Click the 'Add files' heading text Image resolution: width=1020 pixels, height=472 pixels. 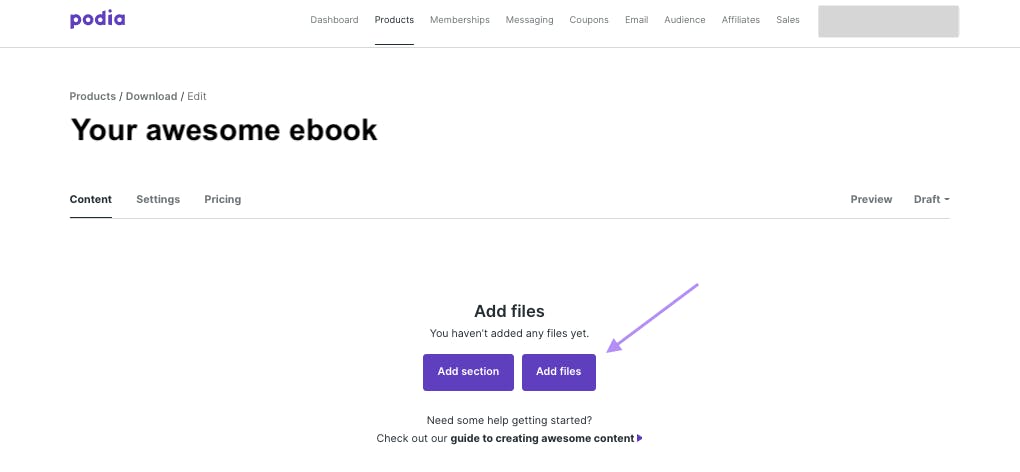click(509, 311)
